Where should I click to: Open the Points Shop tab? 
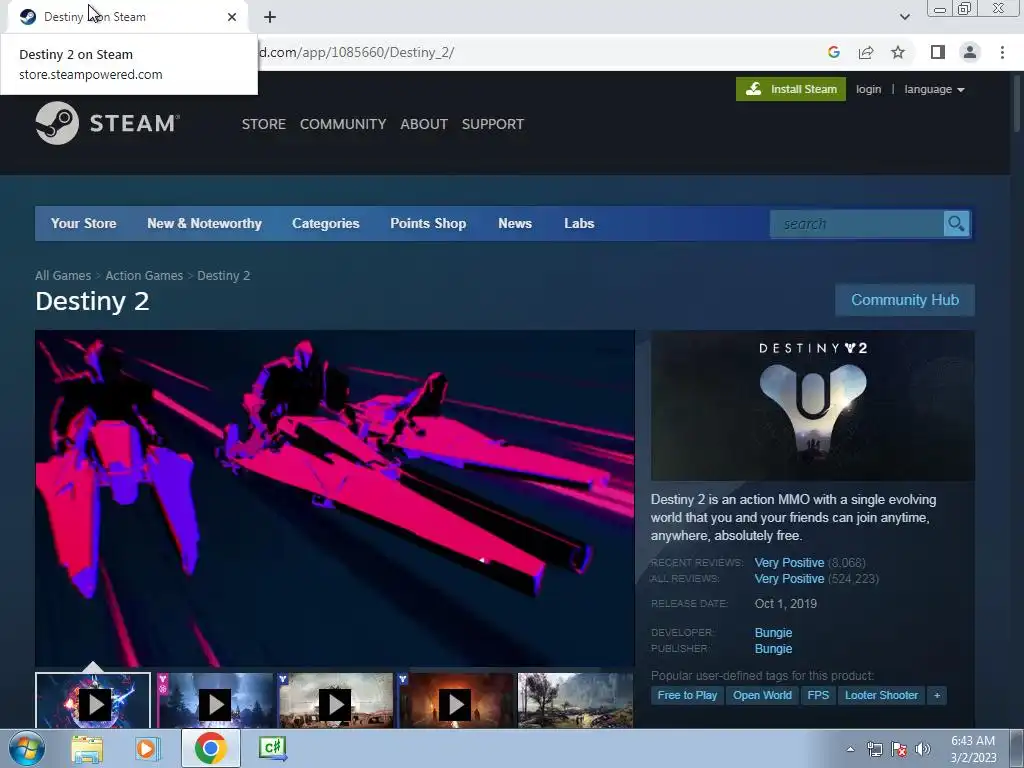pos(428,223)
